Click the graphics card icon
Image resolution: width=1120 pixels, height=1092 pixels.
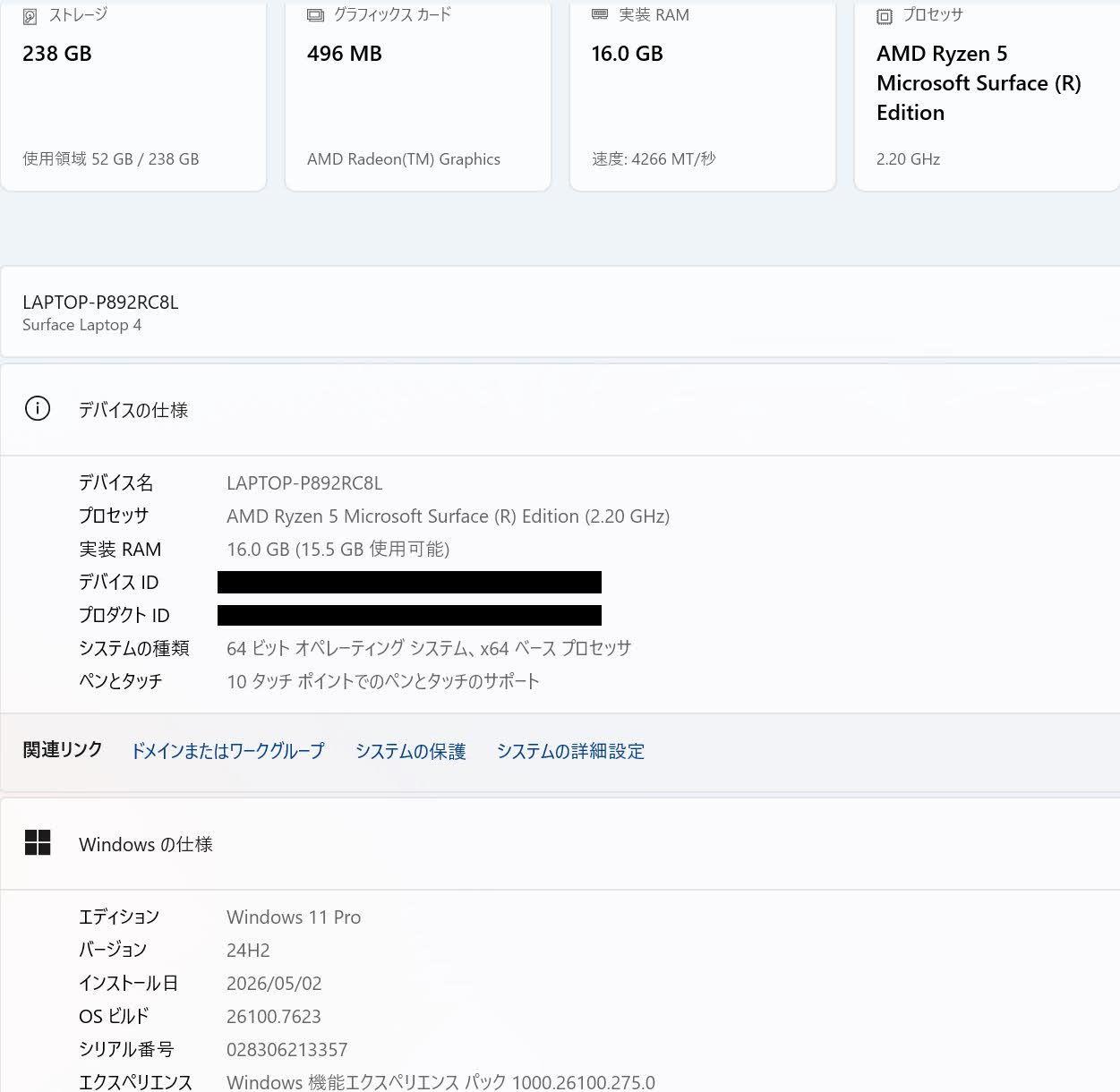pyautogui.click(x=315, y=15)
